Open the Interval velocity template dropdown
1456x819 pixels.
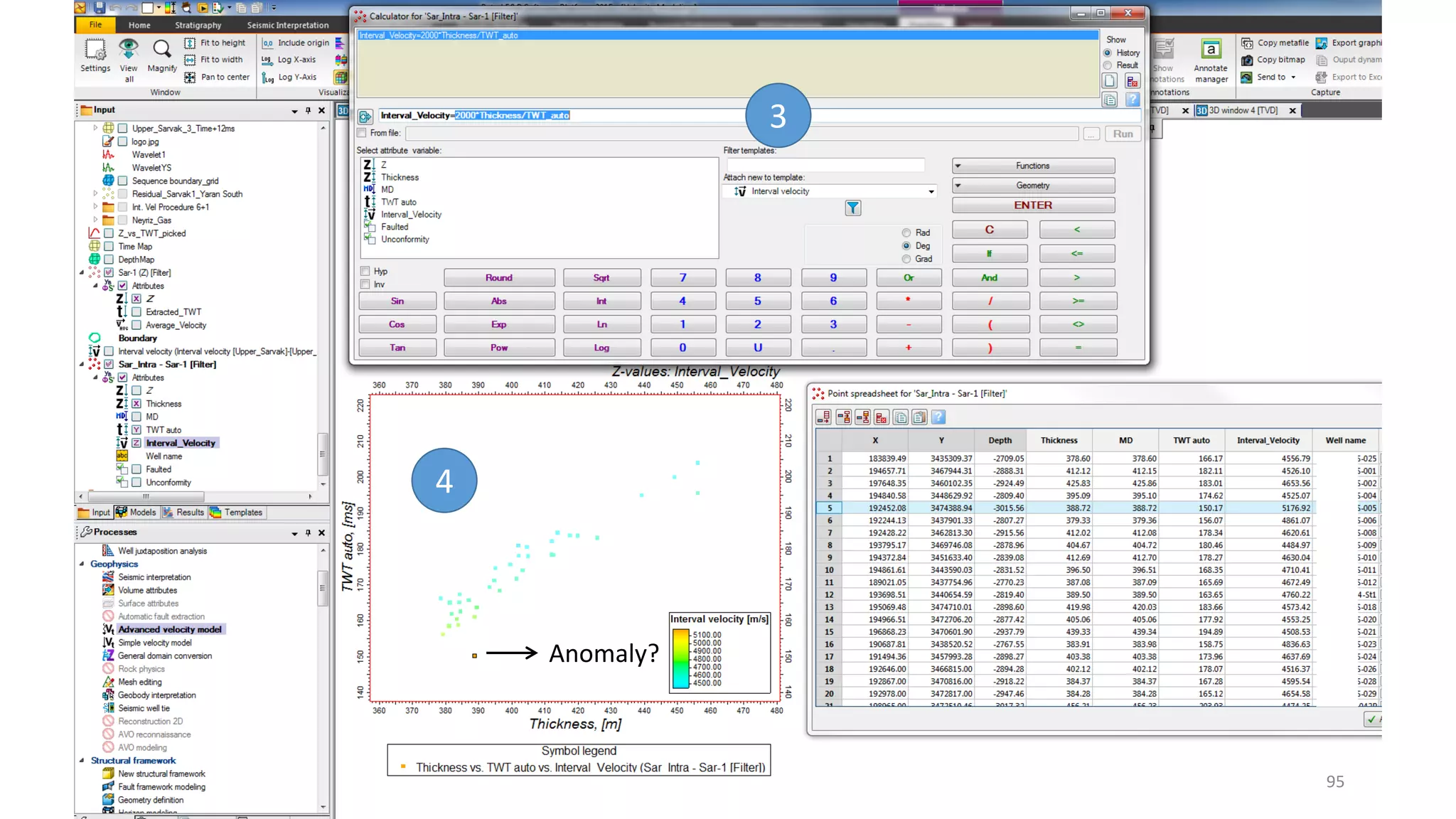pyautogui.click(x=931, y=191)
